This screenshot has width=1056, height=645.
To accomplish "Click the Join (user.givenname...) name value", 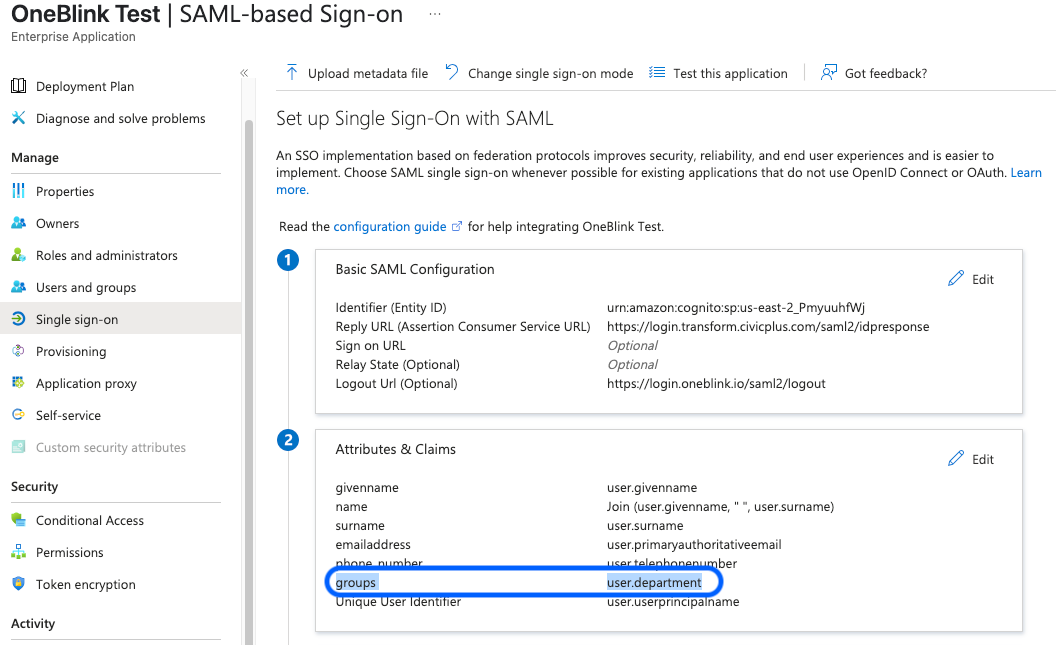I will pos(720,507).
